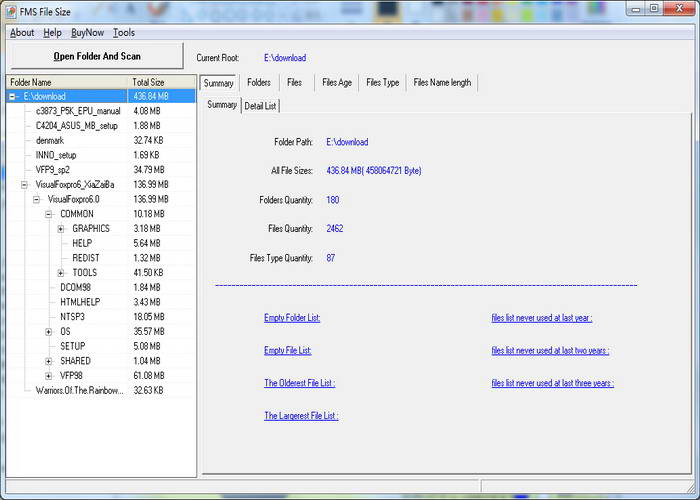Select C4204_ASUS_MB_setup folder row
Viewport: 700px width, 500px height.
coord(101,126)
